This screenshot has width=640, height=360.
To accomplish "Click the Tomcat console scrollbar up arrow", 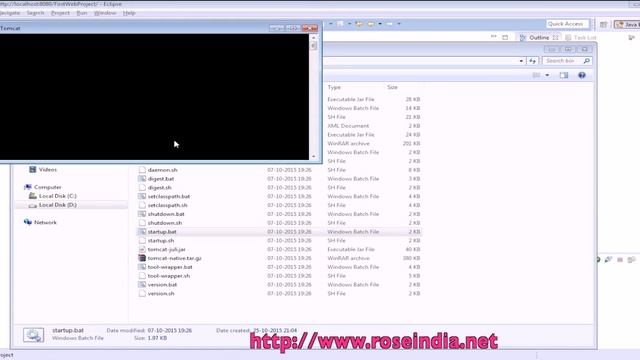I will coord(313,38).
